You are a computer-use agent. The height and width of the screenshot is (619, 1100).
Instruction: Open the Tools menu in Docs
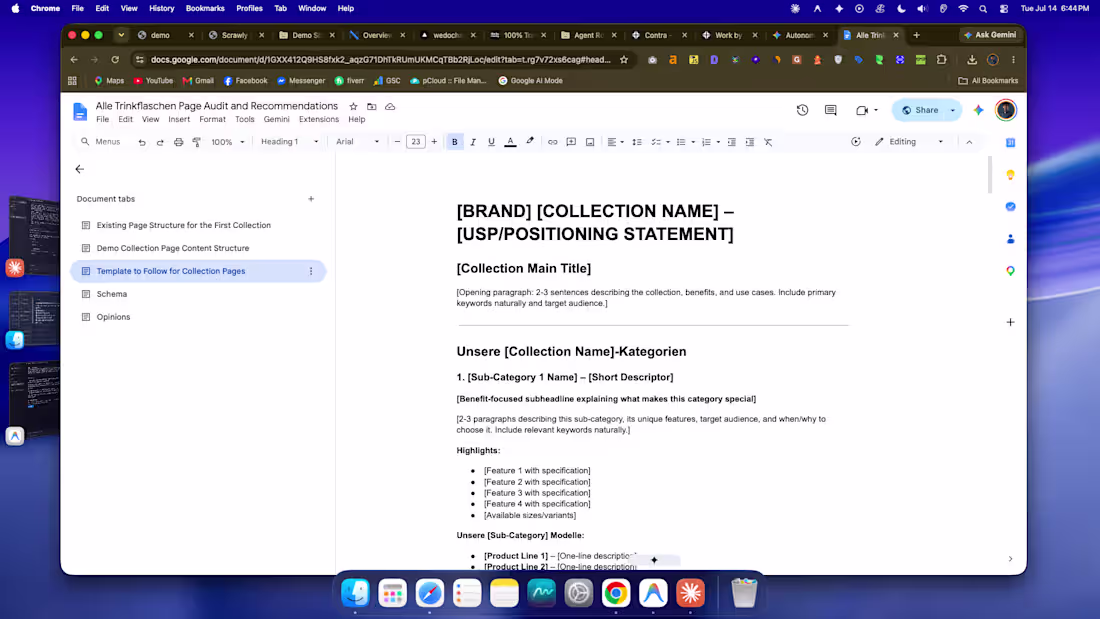coord(245,119)
